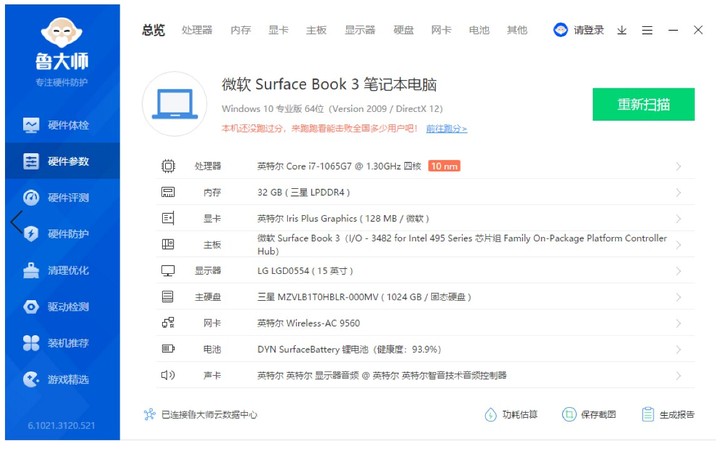Click the 显卡 graphics card row icon
Screen dimensions: 728x454
pyautogui.click(x=168, y=219)
